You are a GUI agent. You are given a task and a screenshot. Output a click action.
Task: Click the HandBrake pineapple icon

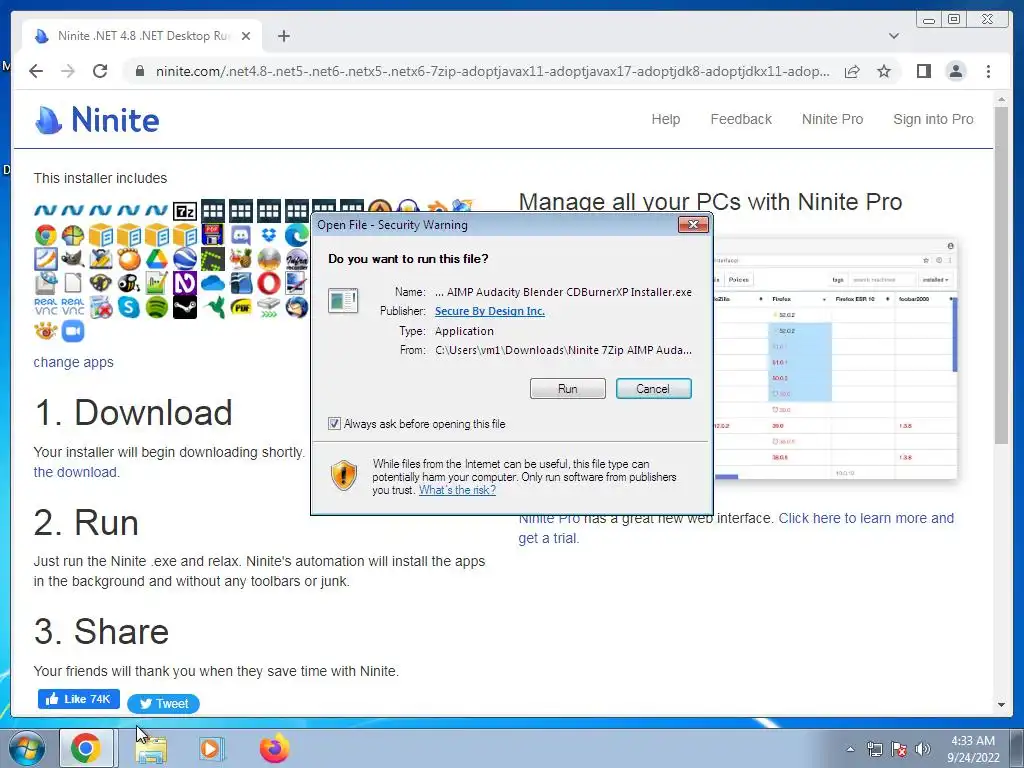[241, 259]
